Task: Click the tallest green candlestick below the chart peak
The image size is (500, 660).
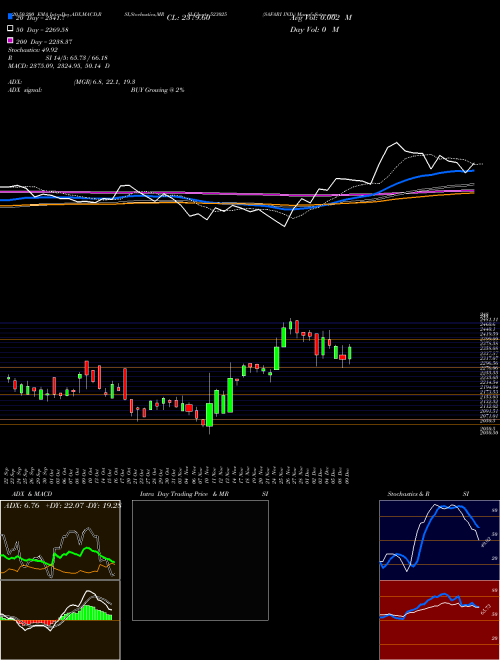Action: click(x=230, y=395)
